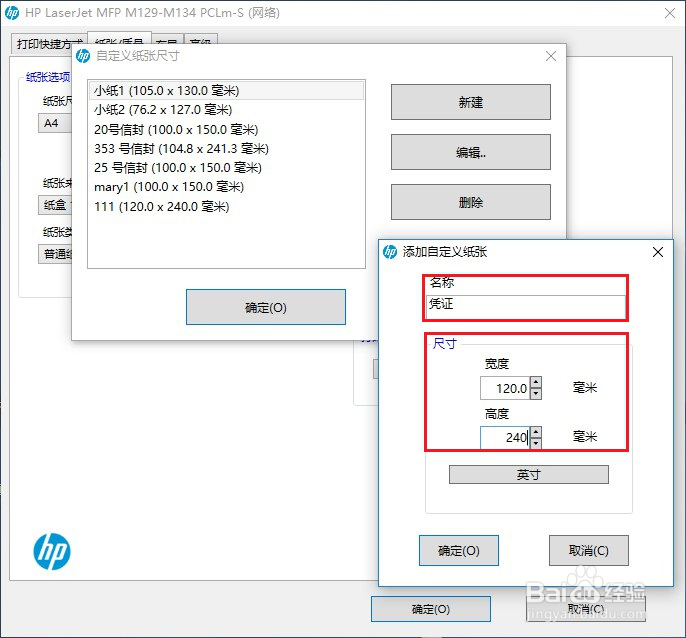Decrease 高度 with the down arrow
The height and width of the screenshot is (638, 686).
click(536, 443)
